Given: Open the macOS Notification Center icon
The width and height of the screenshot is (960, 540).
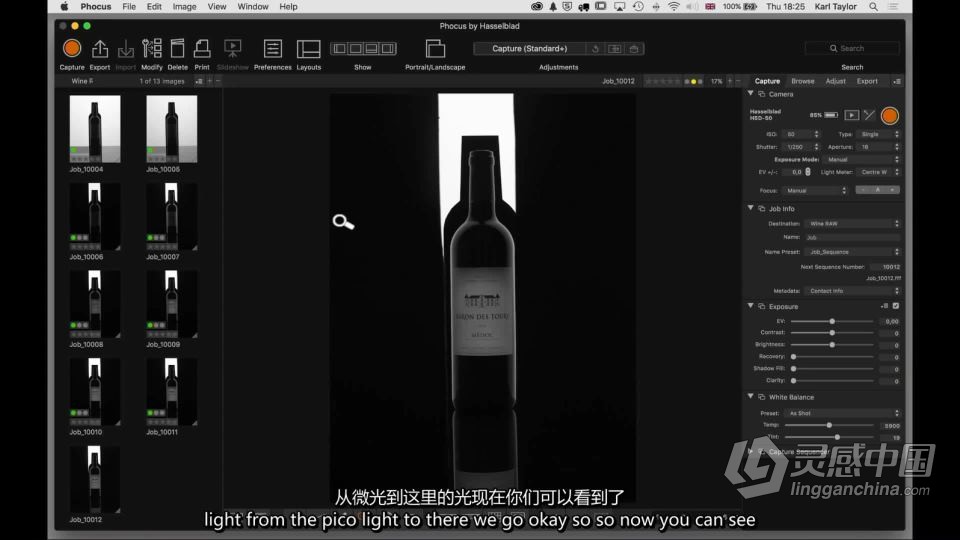Looking at the screenshot, I should point(893,7).
